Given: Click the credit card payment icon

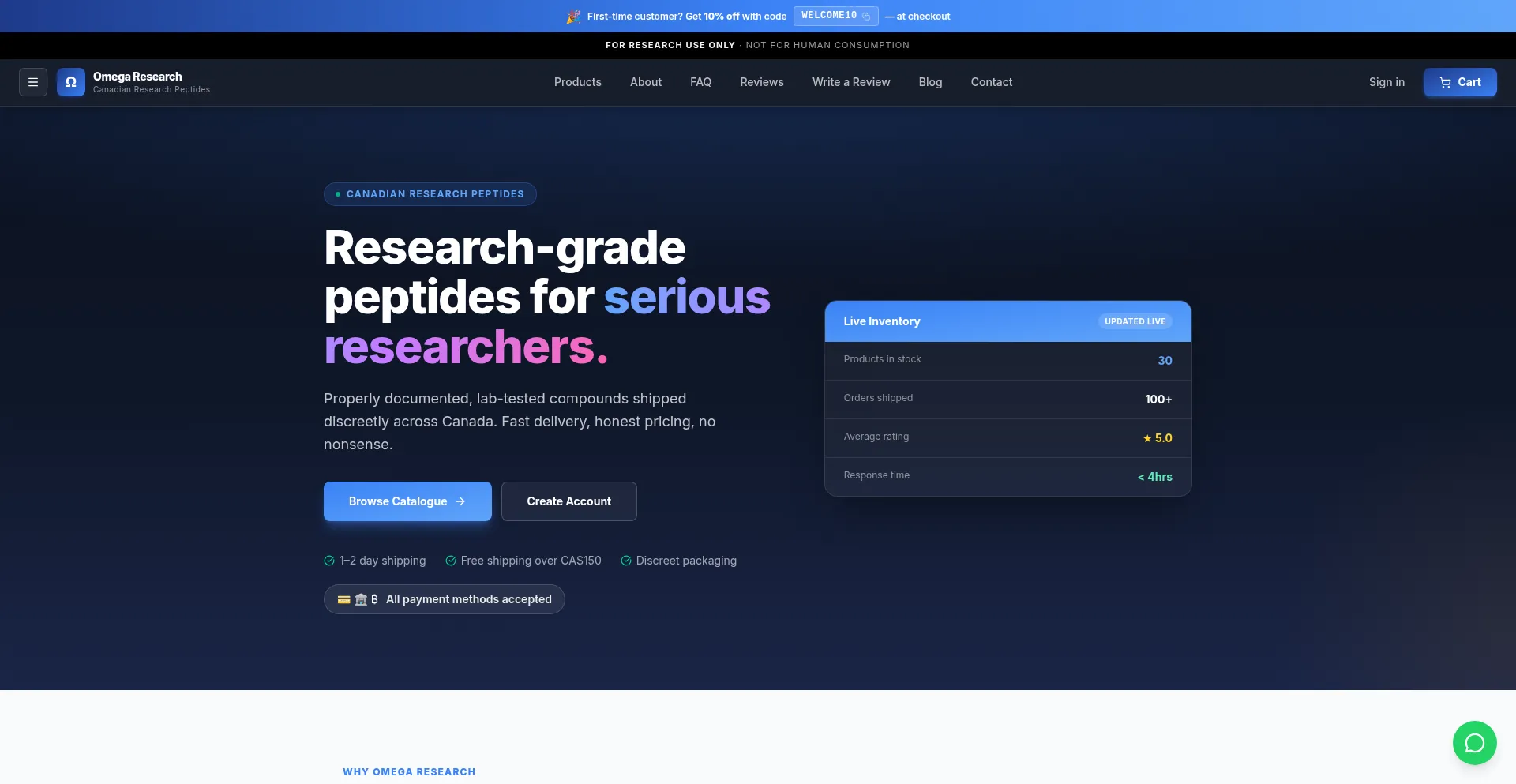Looking at the screenshot, I should (x=343, y=599).
